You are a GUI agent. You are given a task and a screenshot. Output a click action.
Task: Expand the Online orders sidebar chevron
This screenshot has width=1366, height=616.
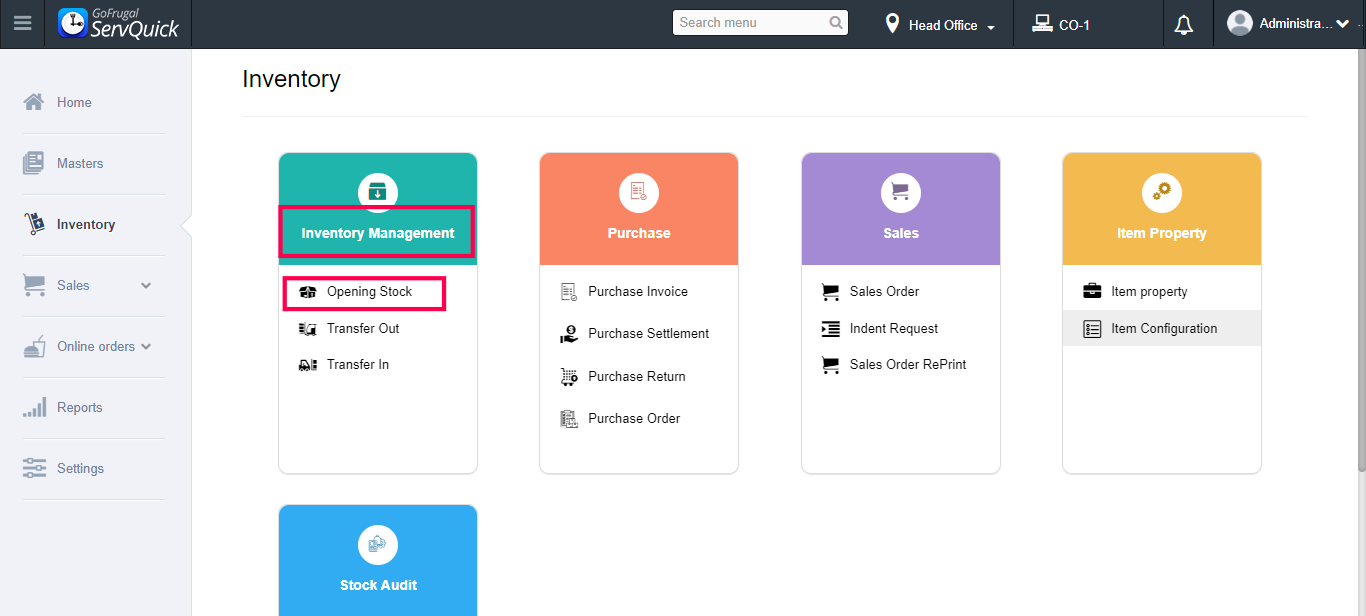146,347
